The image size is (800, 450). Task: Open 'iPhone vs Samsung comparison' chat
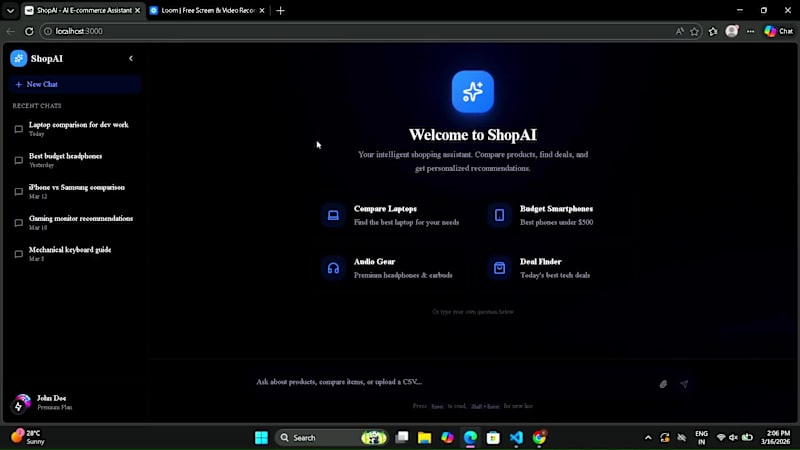(74, 191)
